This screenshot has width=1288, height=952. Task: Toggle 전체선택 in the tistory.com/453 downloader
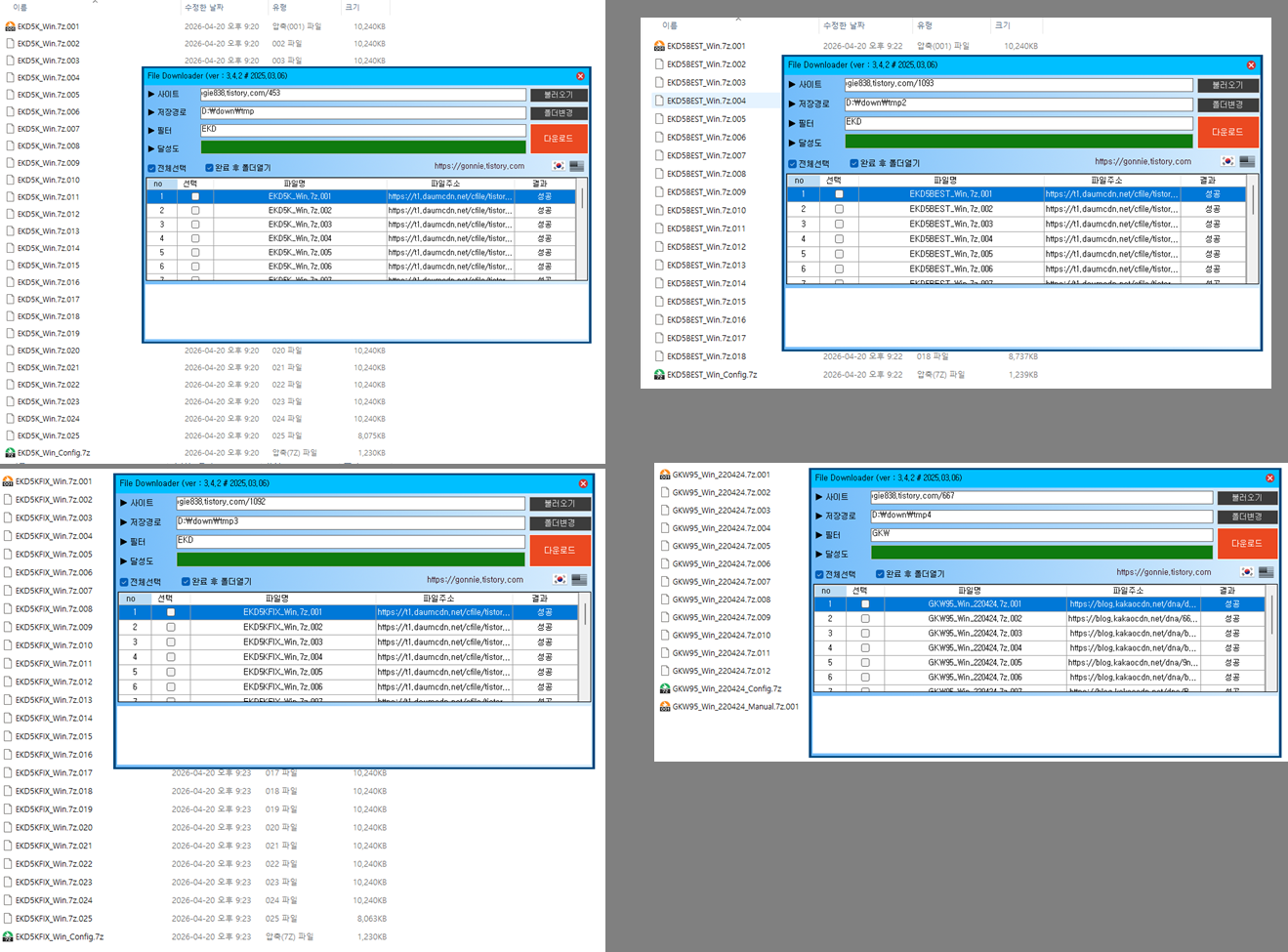point(151,168)
